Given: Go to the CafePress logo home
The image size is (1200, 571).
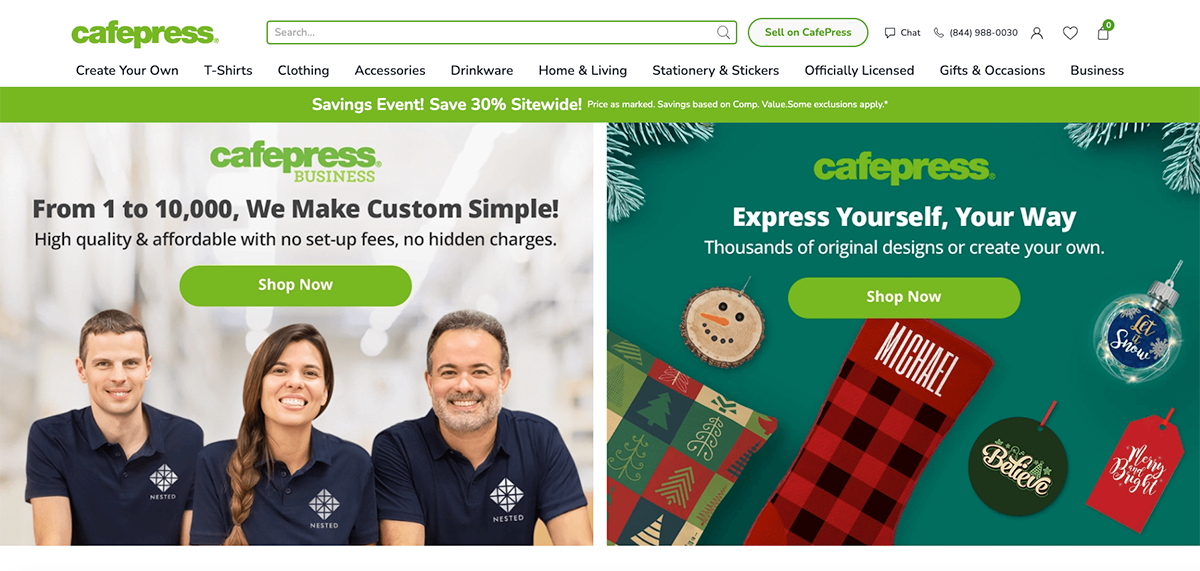Looking at the screenshot, I should [x=145, y=33].
